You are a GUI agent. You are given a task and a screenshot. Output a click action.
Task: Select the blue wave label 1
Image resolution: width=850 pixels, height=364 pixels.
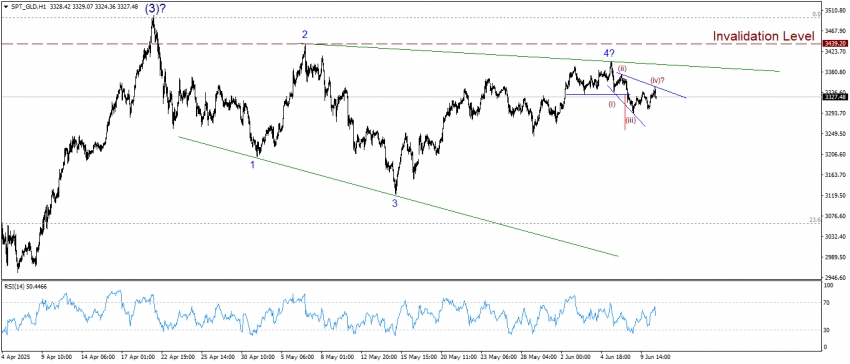pyautogui.click(x=253, y=164)
